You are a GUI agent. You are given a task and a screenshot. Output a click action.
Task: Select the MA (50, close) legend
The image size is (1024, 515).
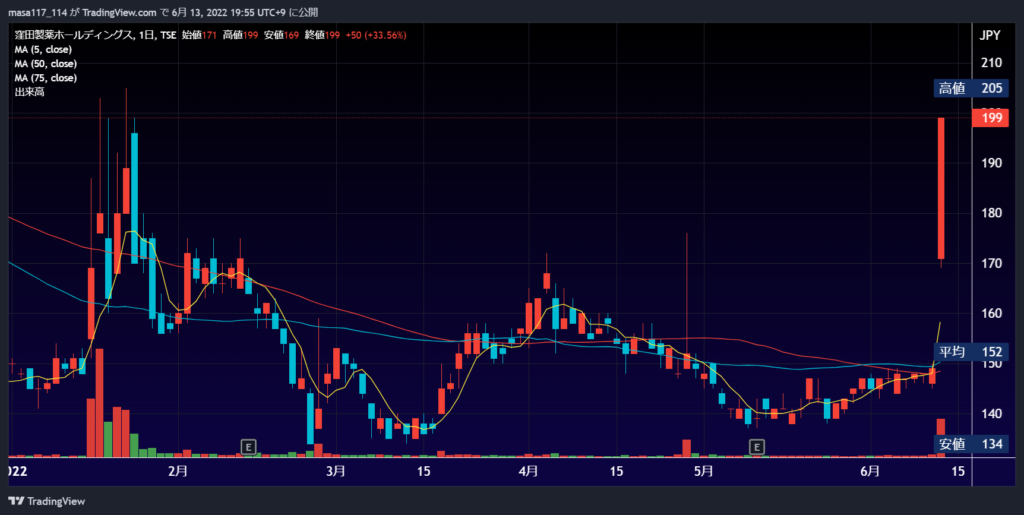46,64
